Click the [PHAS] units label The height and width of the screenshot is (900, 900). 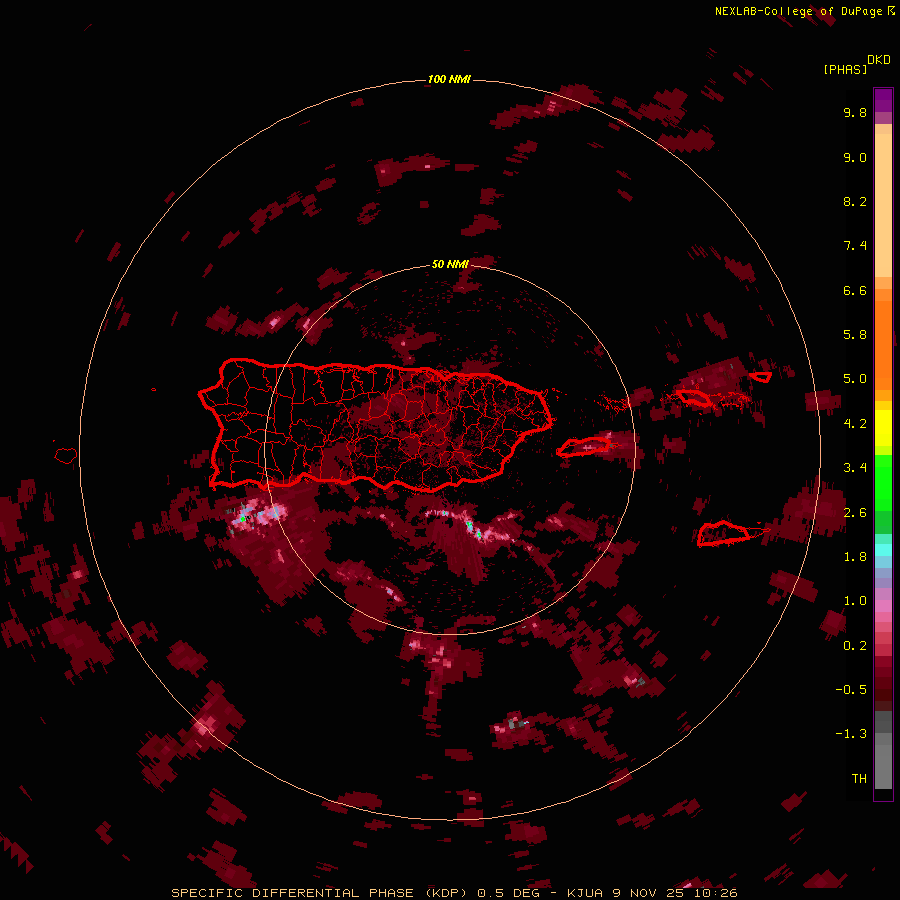pyautogui.click(x=845, y=69)
